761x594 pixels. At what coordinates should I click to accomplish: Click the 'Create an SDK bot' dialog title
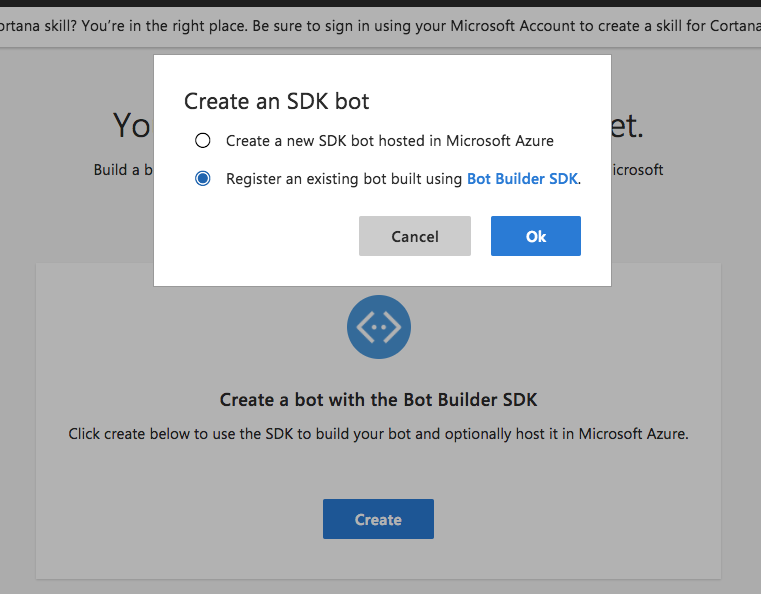pos(277,101)
